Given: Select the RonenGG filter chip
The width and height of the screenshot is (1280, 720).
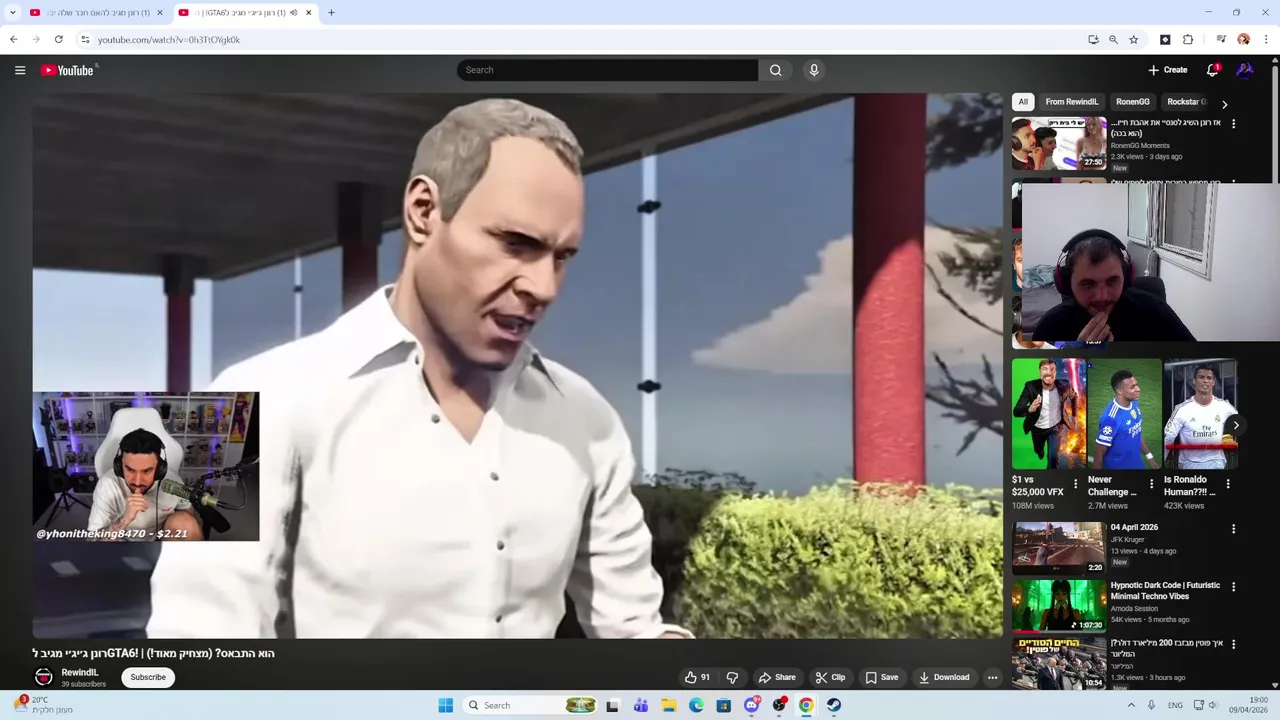Looking at the screenshot, I should pyautogui.click(x=1133, y=102).
